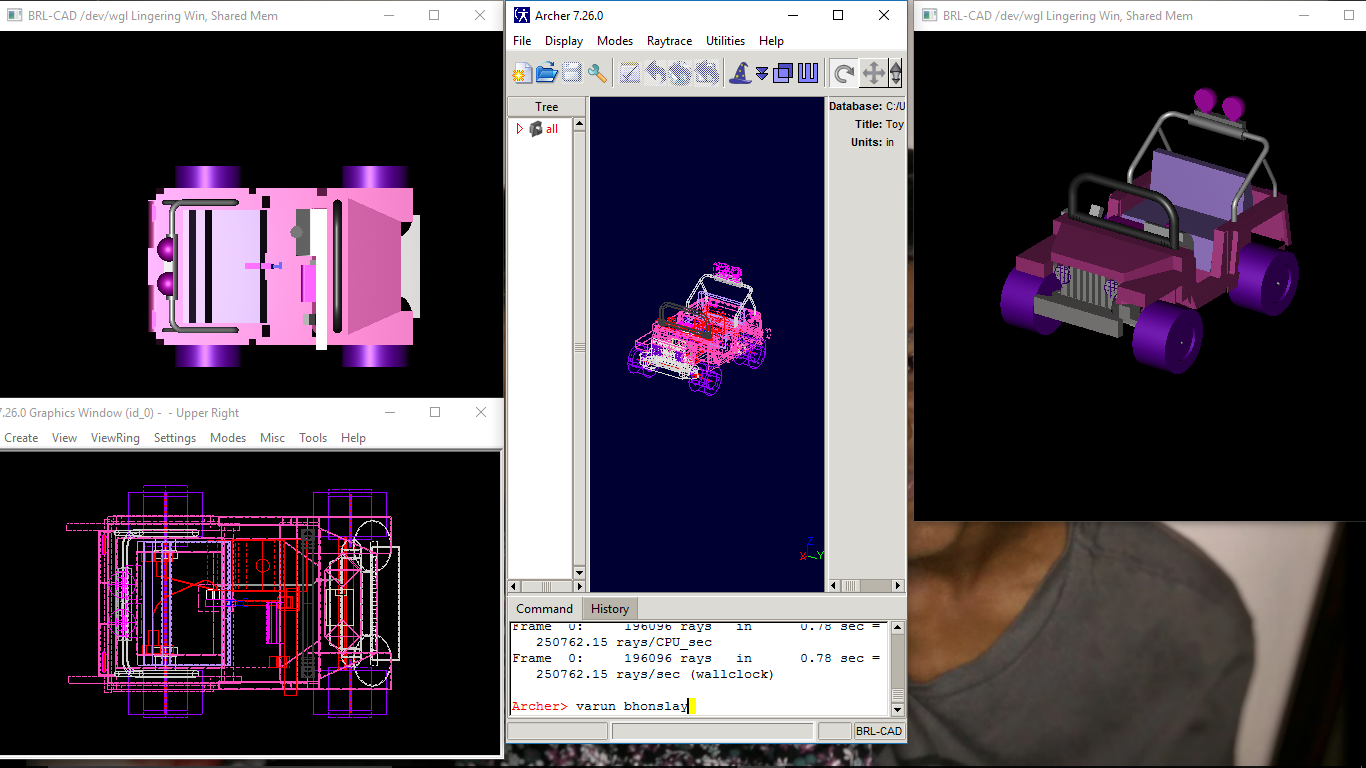Click the combination icon beside 'all'
Viewport: 1366px width, 768px height.
coord(536,129)
